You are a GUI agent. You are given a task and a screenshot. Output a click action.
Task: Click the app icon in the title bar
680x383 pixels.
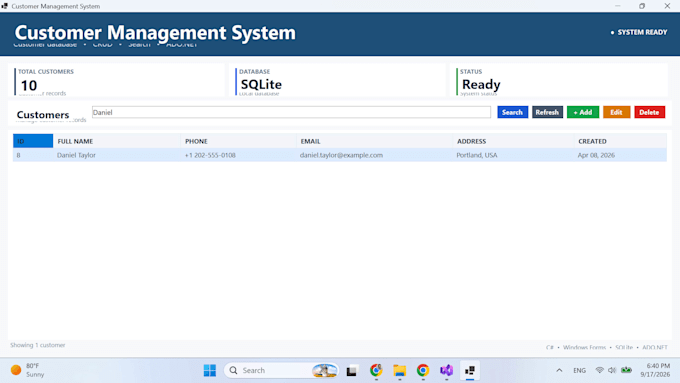point(5,6)
